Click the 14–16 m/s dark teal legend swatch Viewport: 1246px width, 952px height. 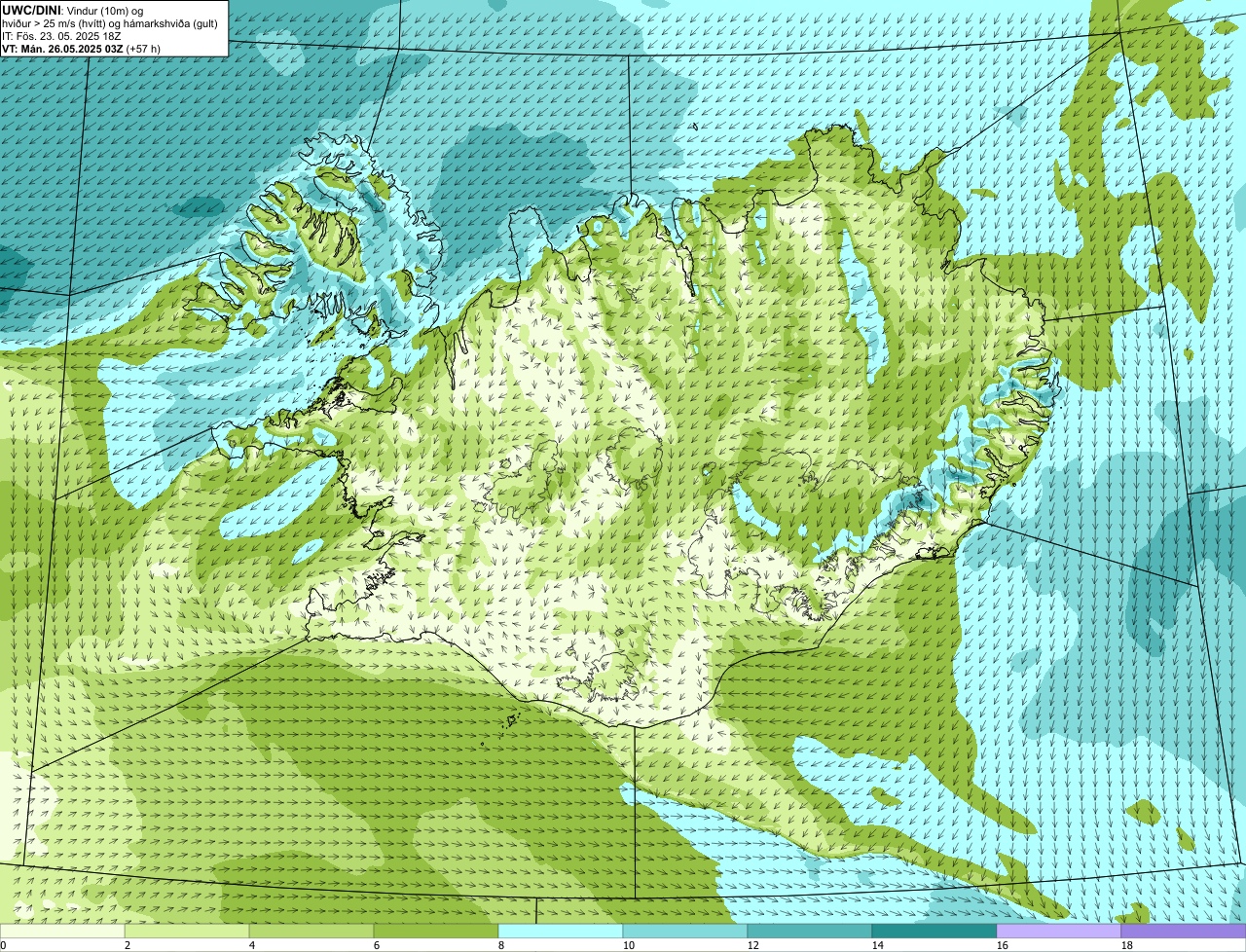pyautogui.click(x=934, y=931)
